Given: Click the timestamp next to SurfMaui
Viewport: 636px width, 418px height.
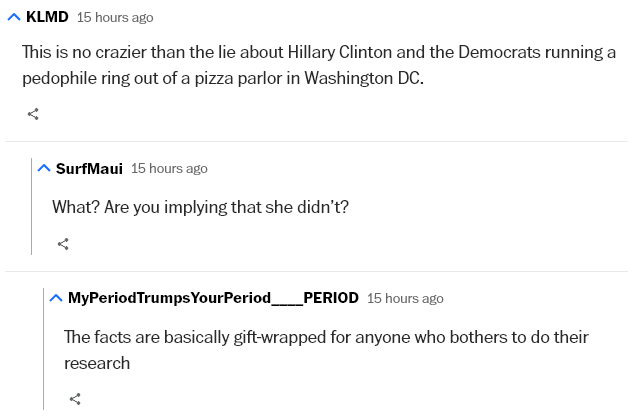Looking at the screenshot, I should pos(169,168).
